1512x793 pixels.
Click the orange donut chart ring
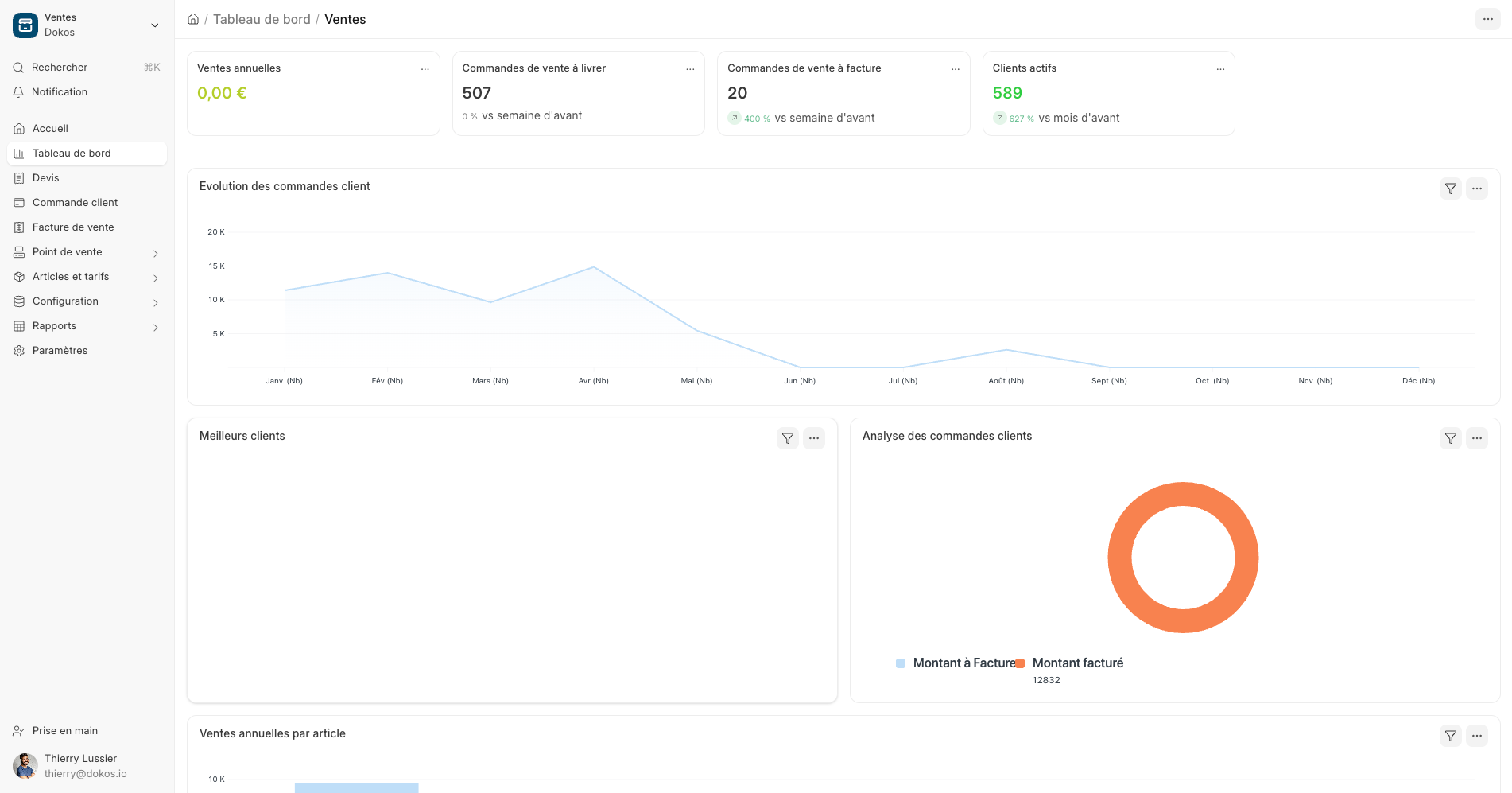[1184, 494]
